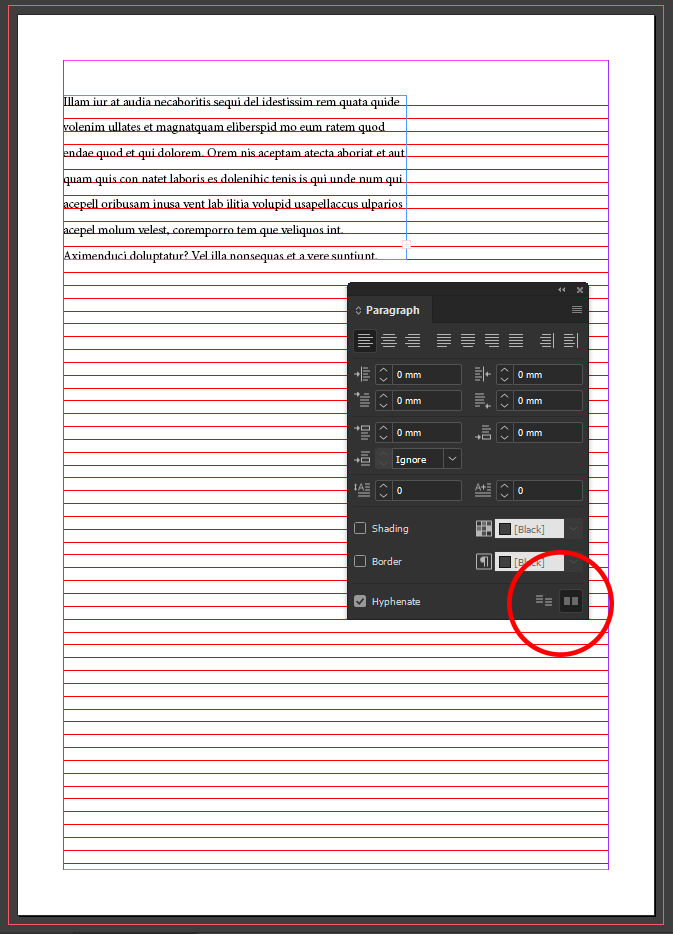Apply Justify All Lines alignment
673x934 pixels.
516,341
